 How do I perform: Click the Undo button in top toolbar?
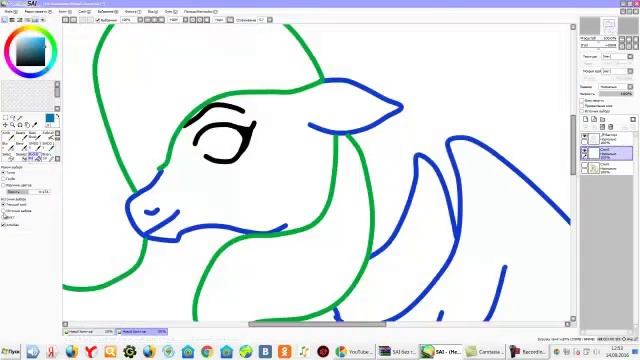(66, 20)
